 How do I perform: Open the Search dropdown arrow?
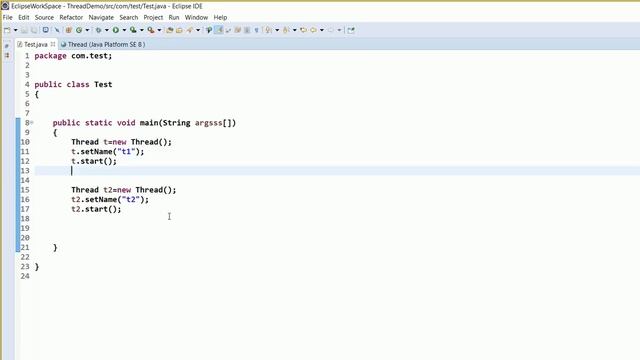click(x=198, y=30)
